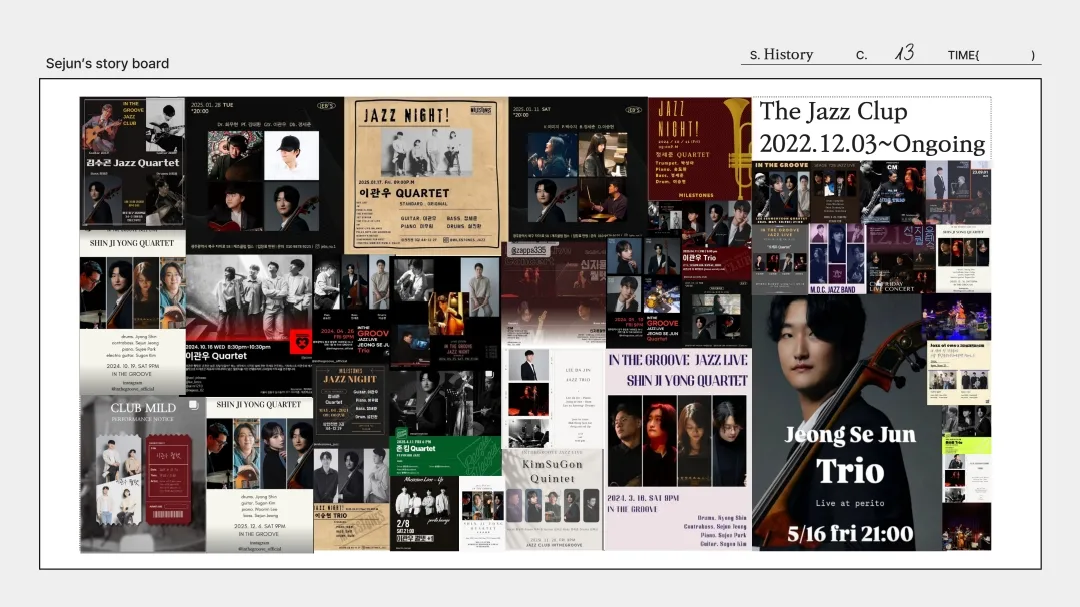
Task: Select the 2025.01.28 TUE concert poster
Action: [264, 176]
